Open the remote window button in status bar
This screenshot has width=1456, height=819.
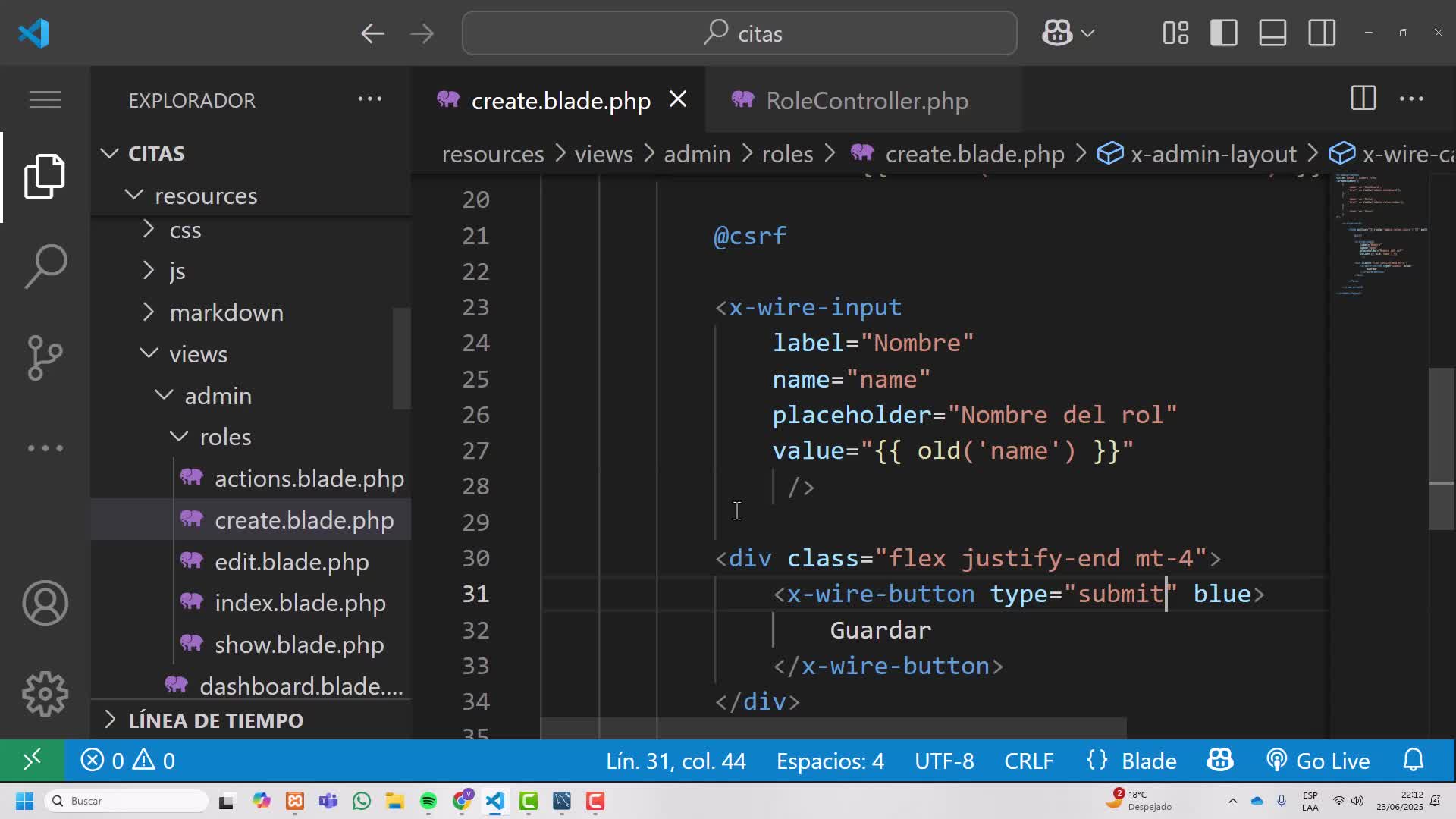click(x=32, y=761)
